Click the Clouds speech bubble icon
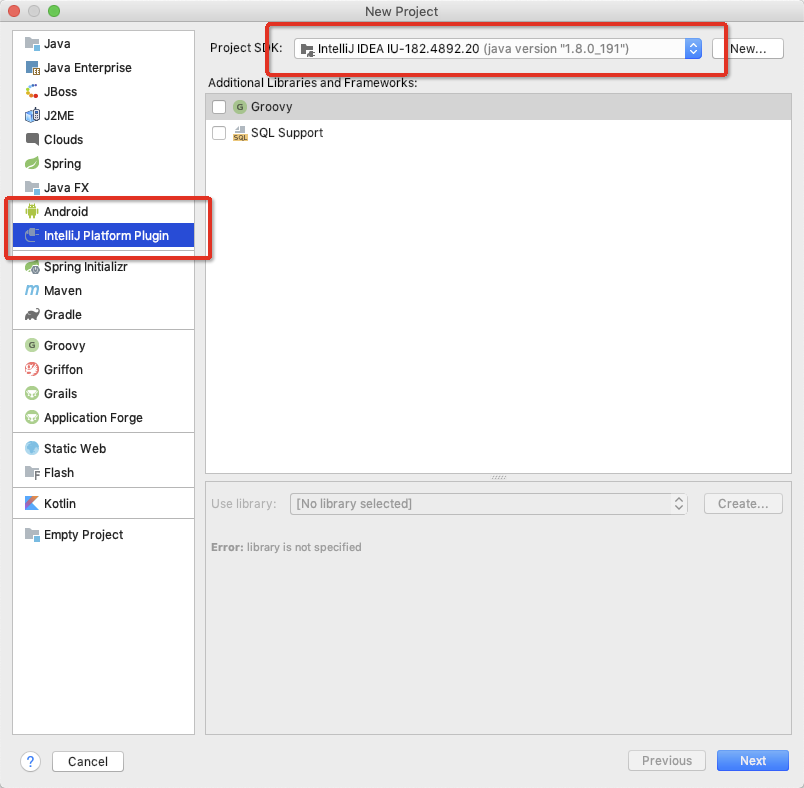Screen dimensions: 804x788 (32, 139)
